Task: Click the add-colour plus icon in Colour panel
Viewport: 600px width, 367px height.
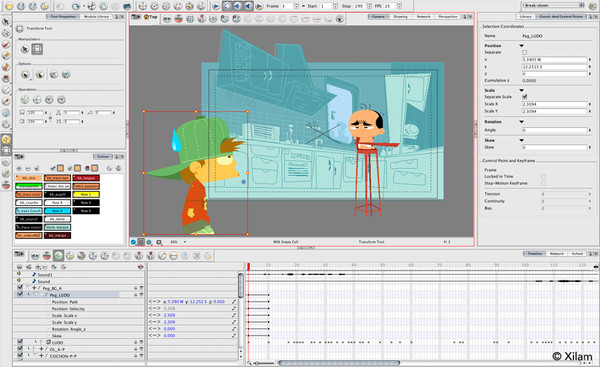Action: click(x=19, y=168)
